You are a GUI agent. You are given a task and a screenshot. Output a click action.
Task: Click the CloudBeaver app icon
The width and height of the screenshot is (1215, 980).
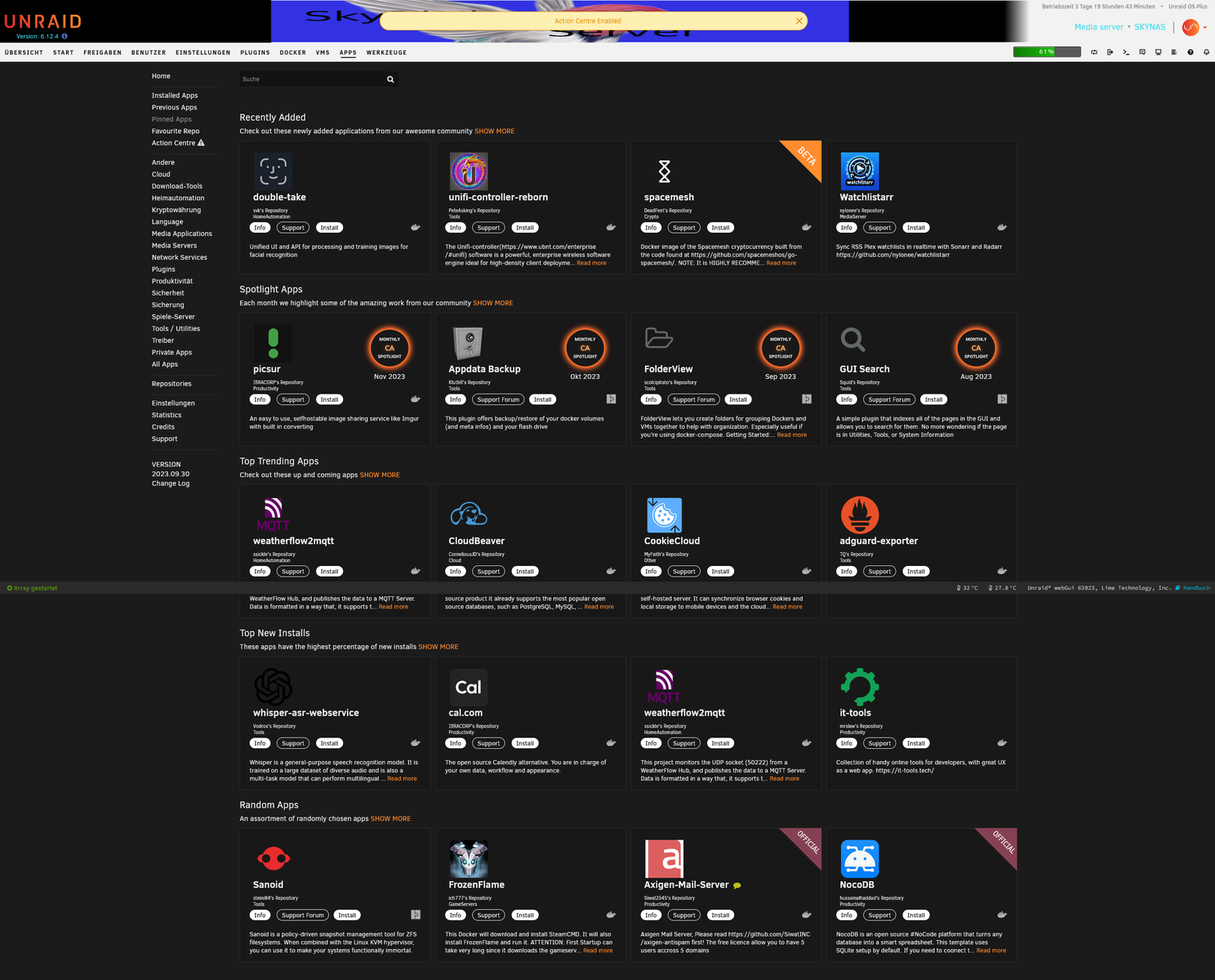(469, 514)
